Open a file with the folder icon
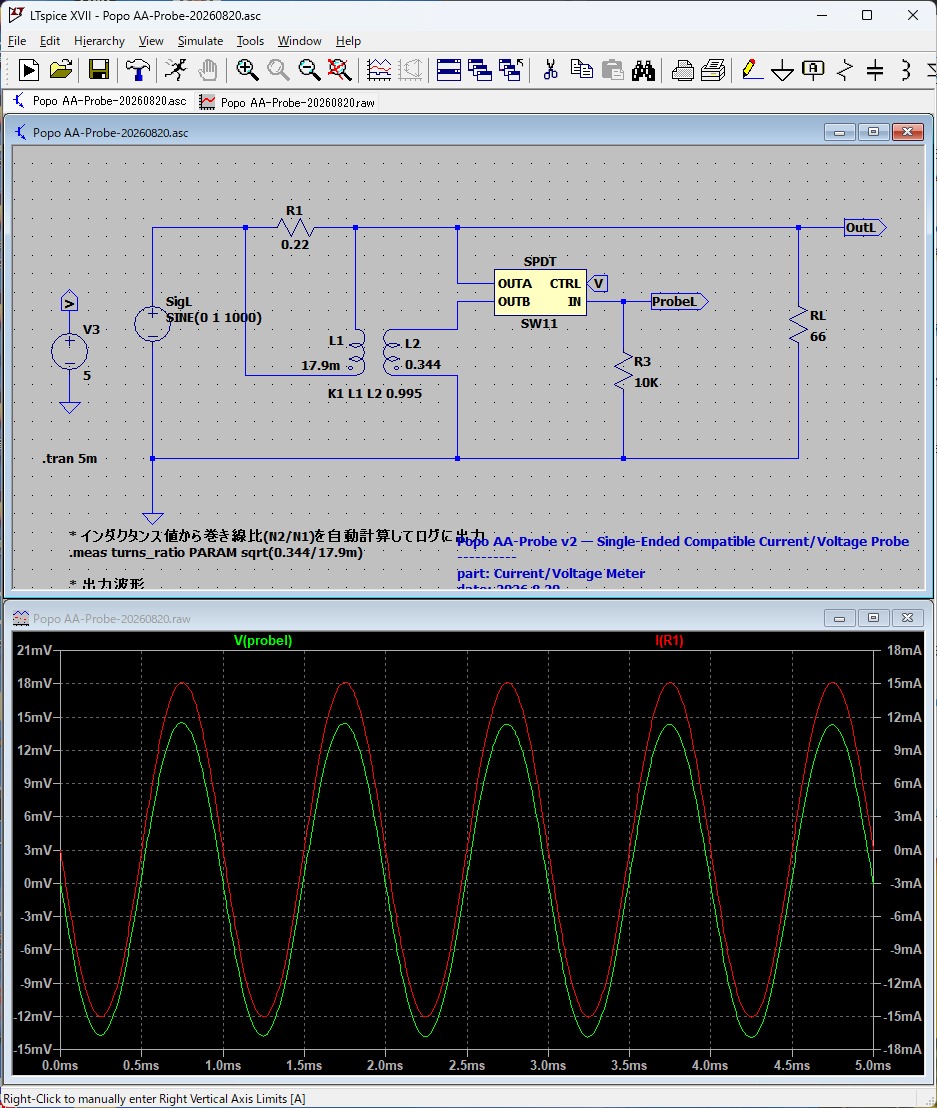 click(61, 70)
